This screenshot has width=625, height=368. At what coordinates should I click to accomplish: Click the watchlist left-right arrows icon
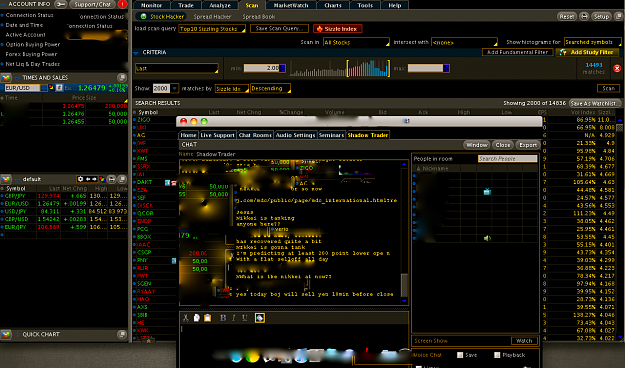click(x=91, y=179)
